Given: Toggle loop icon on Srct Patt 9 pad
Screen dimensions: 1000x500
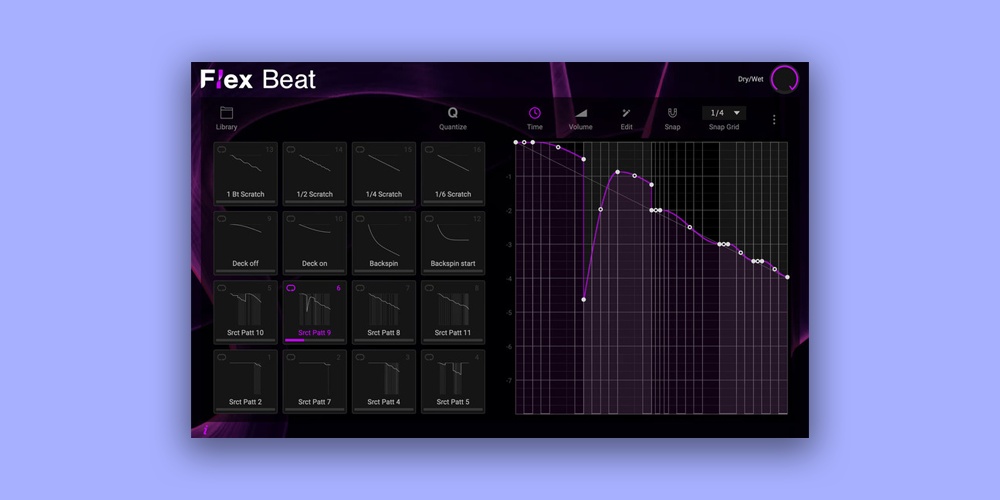Looking at the screenshot, I should click(x=291, y=288).
